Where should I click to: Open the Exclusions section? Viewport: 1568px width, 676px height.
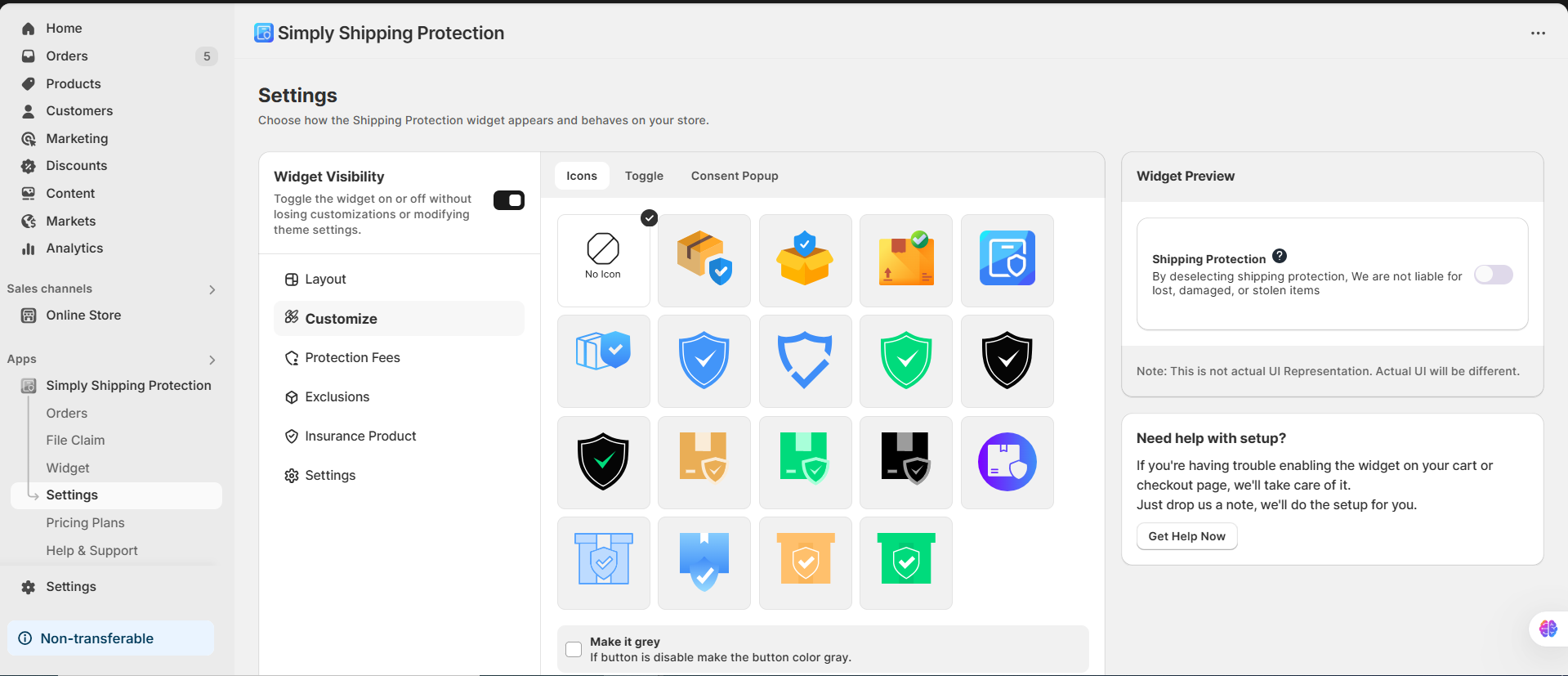399,397
